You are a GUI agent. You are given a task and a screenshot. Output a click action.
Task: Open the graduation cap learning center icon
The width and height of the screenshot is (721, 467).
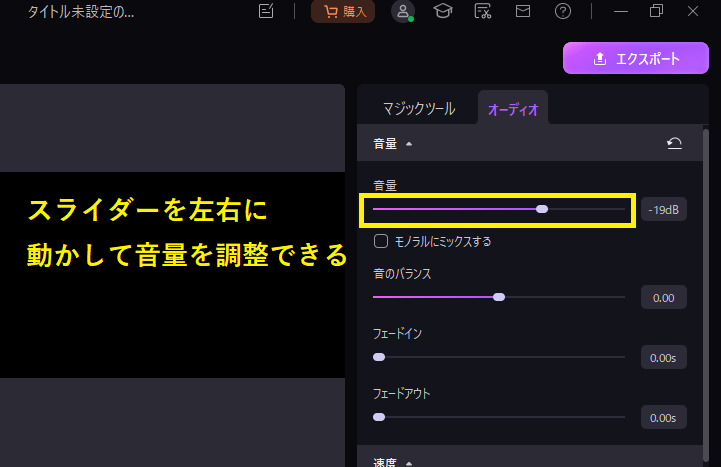pos(442,11)
